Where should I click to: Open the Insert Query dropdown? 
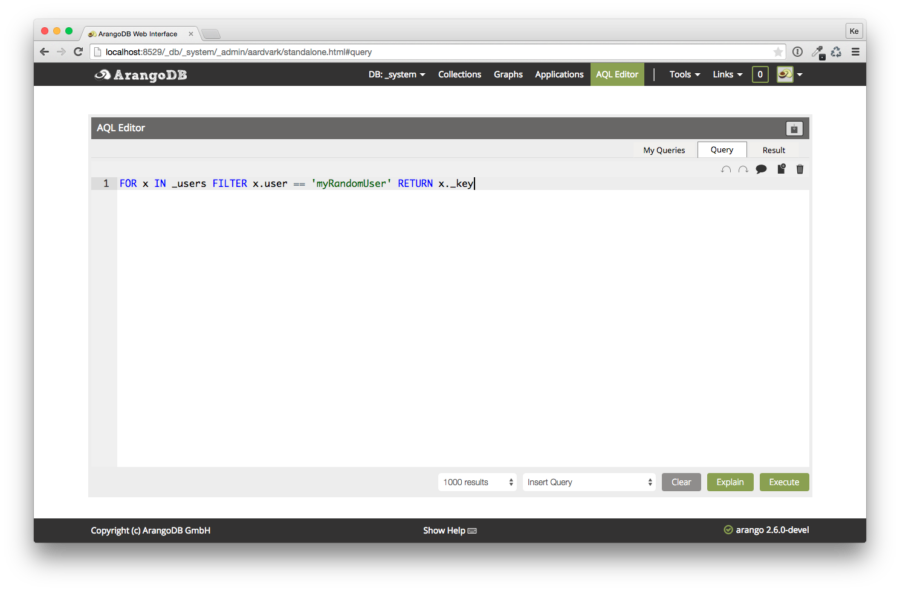click(x=589, y=482)
